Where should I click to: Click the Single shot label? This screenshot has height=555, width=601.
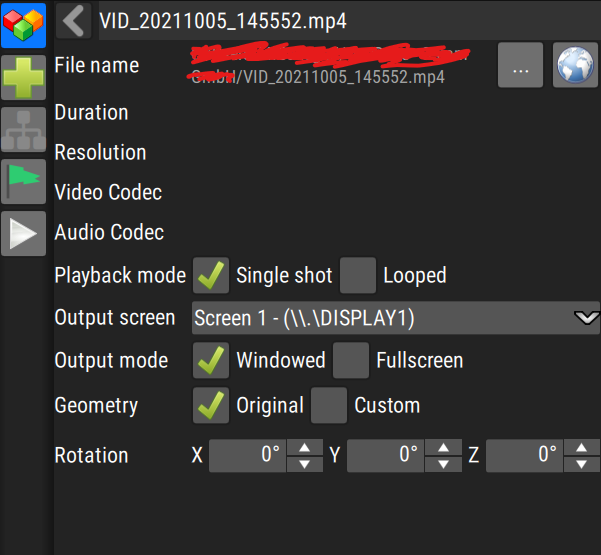point(284,276)
